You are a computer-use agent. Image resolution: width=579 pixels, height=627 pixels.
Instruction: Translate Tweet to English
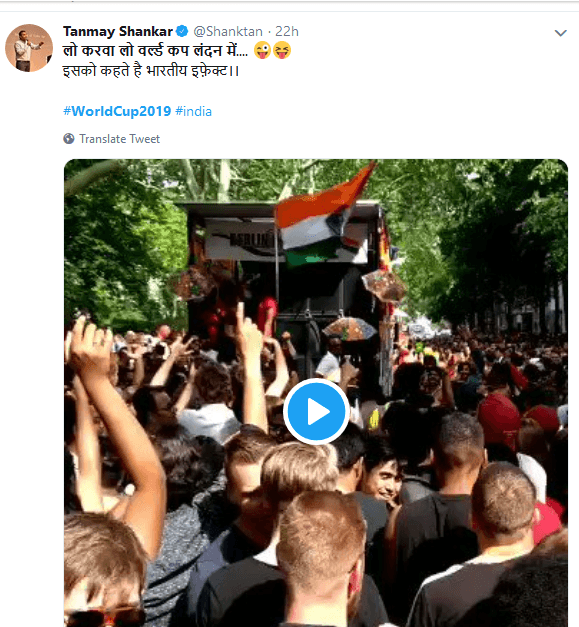(119, 139)
